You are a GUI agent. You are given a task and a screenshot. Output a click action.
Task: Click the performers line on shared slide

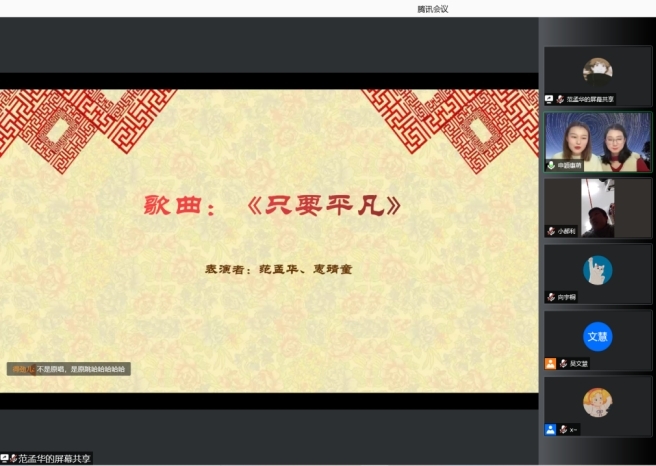(x=265, y=269)
